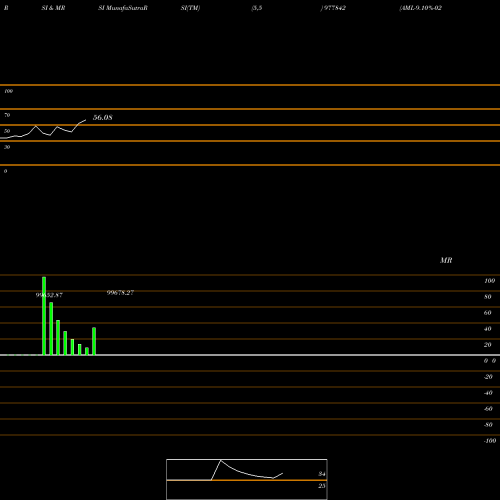Click the rightmost green MR bar

[94, 341]
